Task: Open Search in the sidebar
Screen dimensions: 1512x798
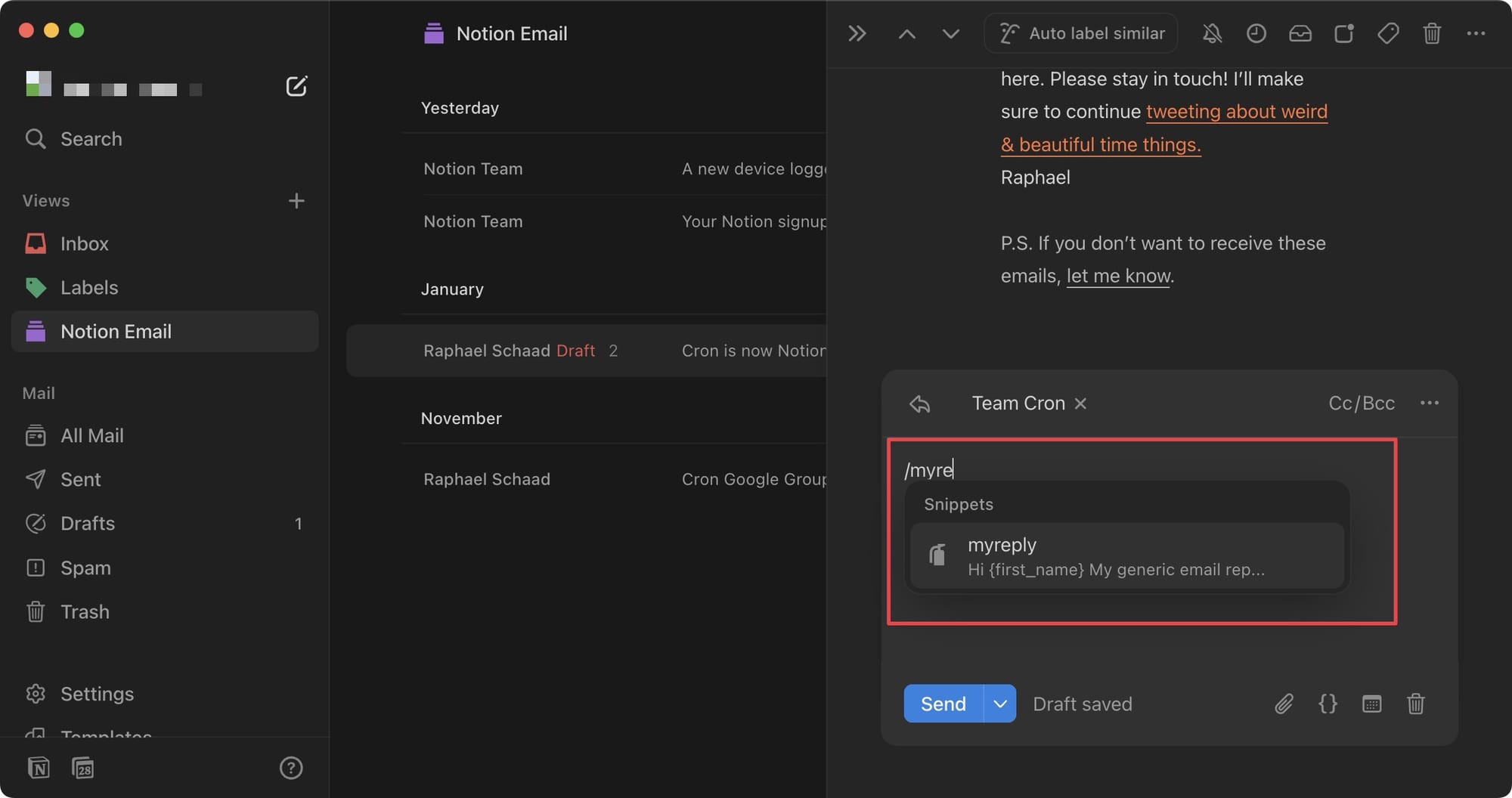Action: (x=73, y=139)
